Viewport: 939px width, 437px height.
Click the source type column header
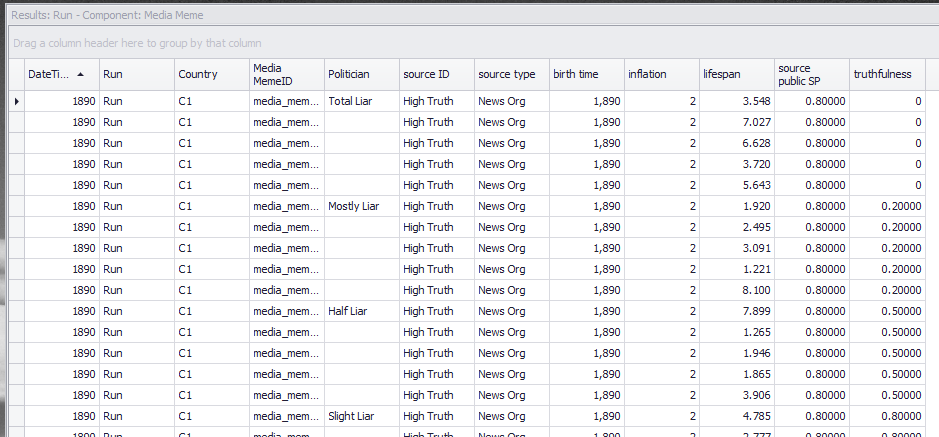tap(511, 74)
